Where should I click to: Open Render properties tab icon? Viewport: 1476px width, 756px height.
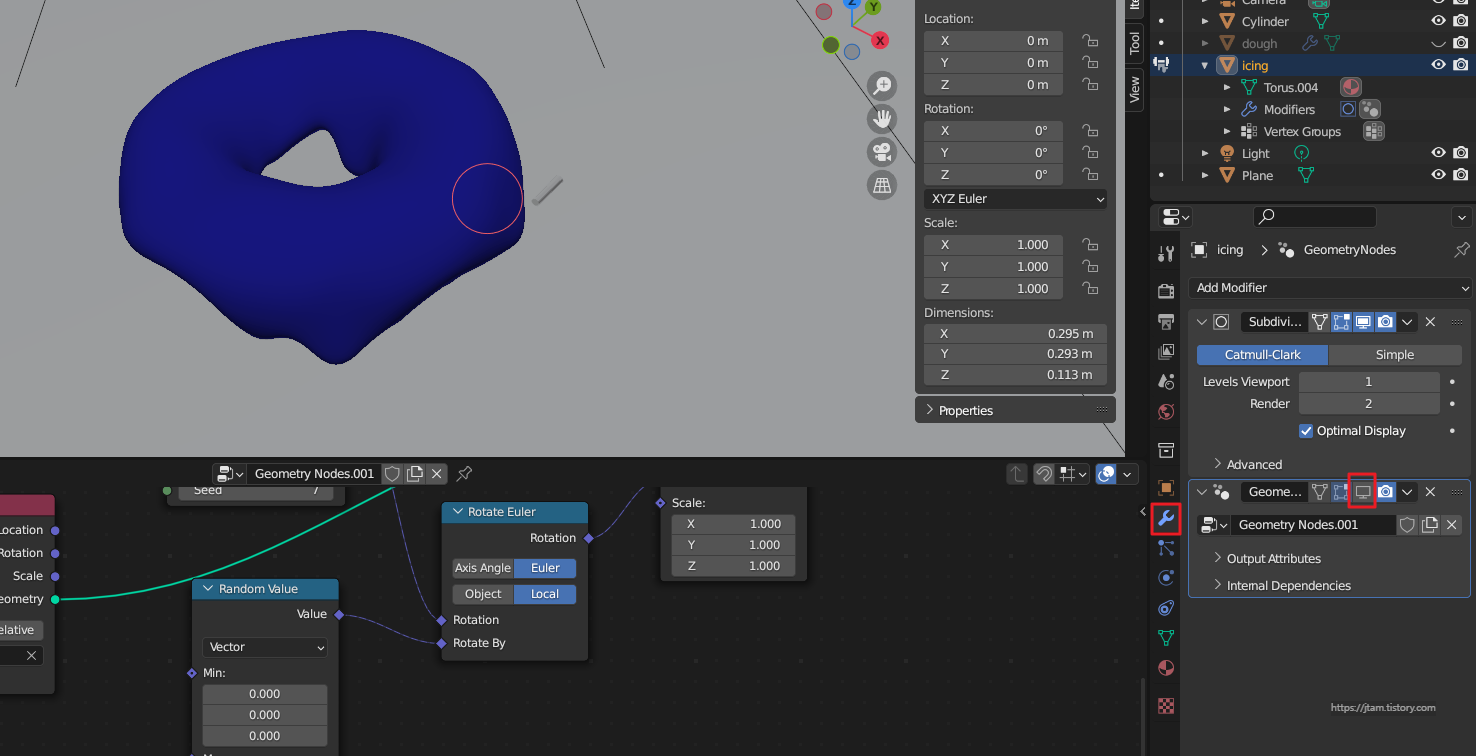(1165, 291)
